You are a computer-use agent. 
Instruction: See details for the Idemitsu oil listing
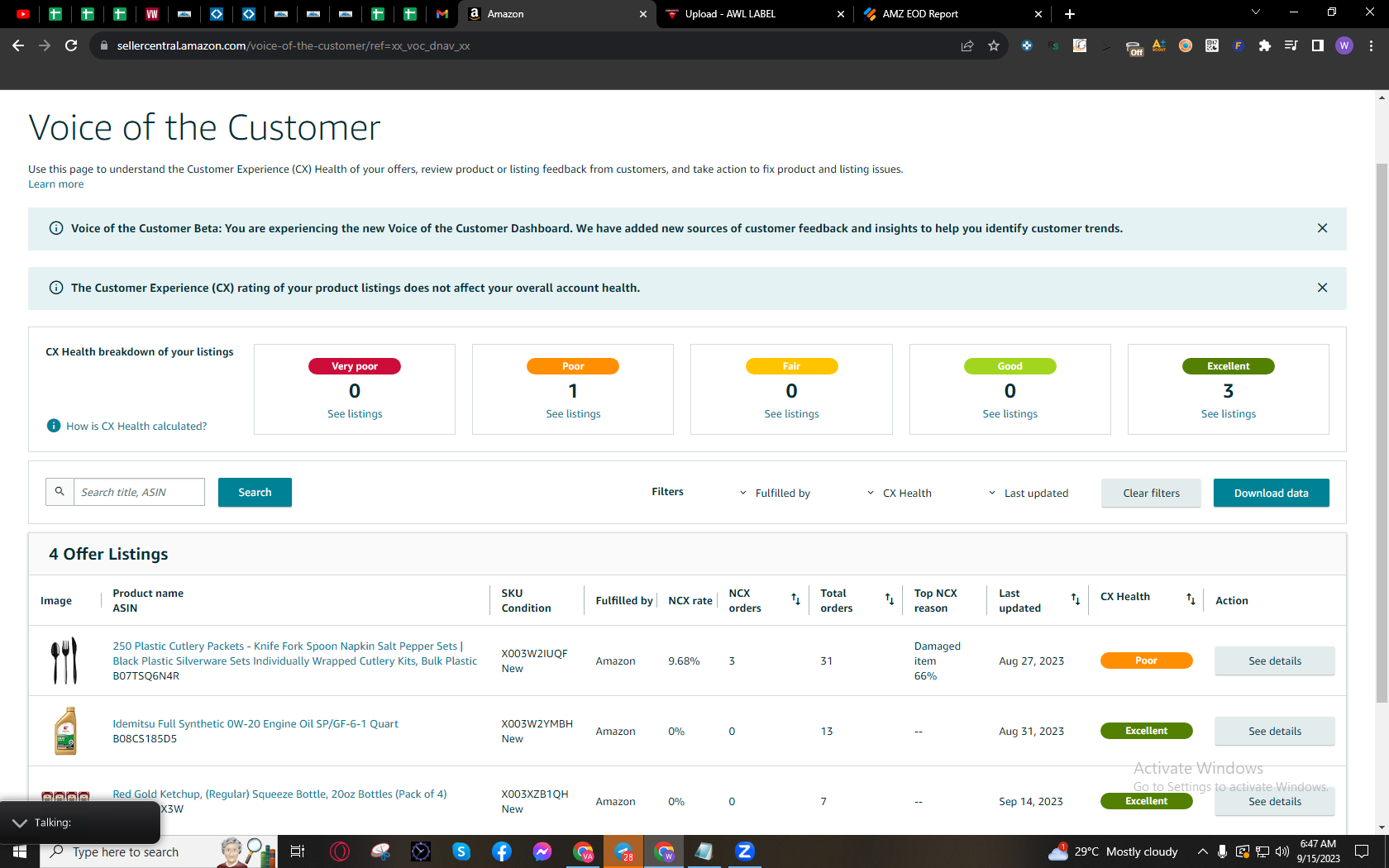1274,732
